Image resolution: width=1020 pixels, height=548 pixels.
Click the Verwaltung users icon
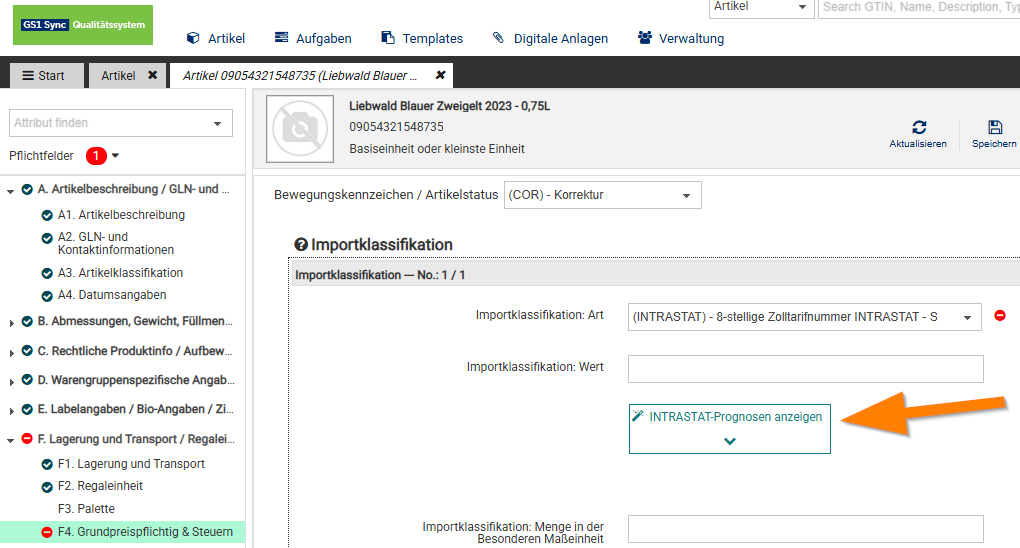(645, 37)
